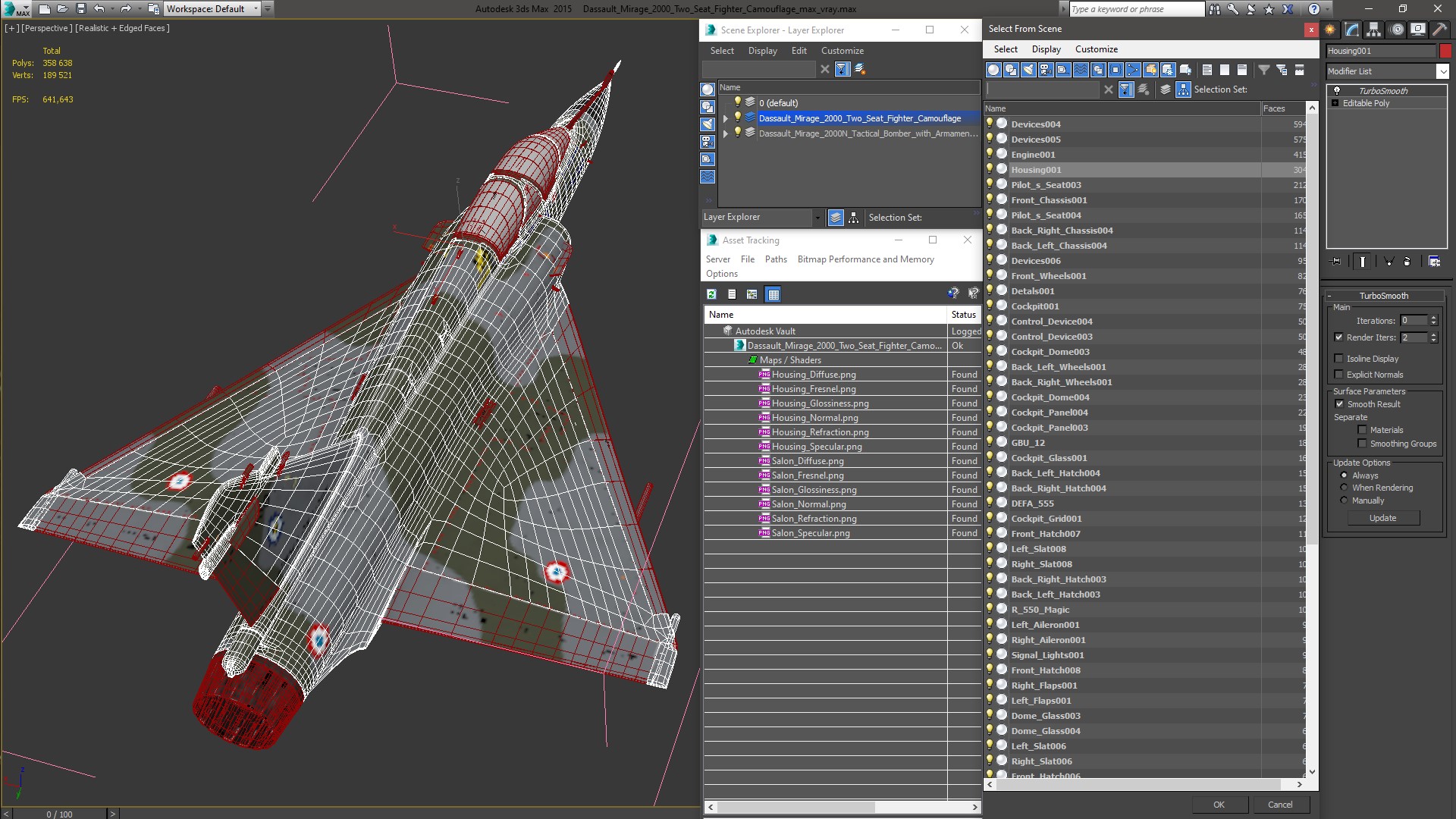Open Edit menu in Scene Explorer
This screenshot has height=819, width=1456.
799,51
